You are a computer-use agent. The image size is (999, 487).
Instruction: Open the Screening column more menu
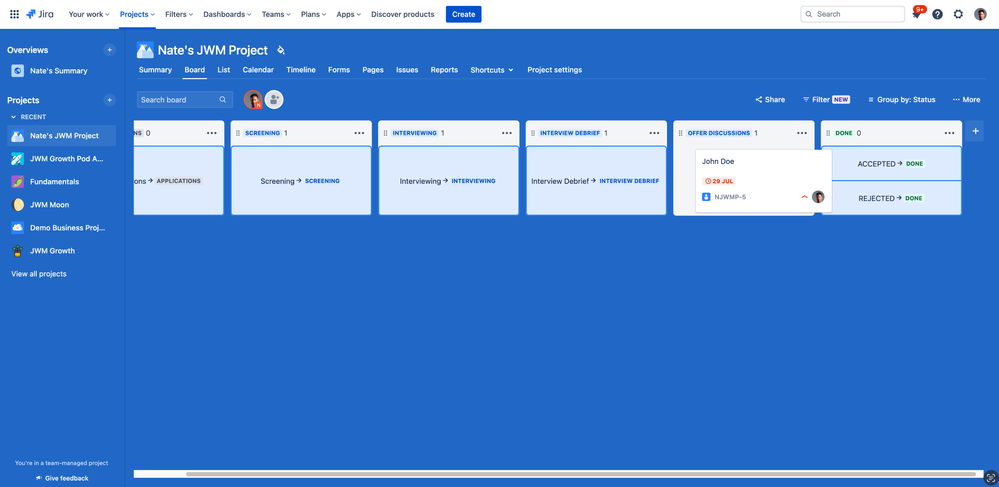359,133
